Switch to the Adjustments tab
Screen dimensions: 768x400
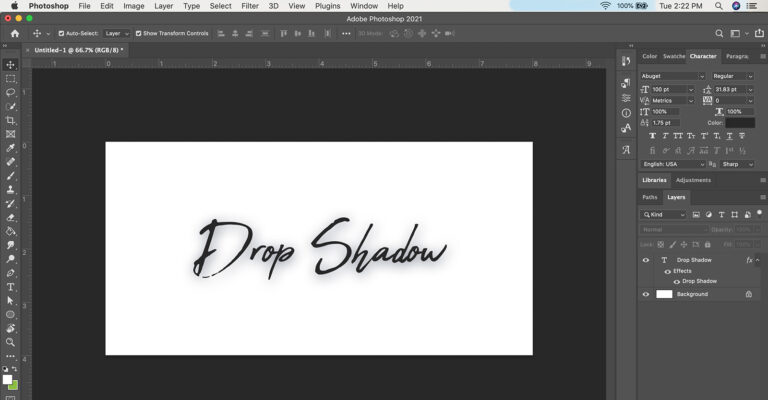coord(693,180)
